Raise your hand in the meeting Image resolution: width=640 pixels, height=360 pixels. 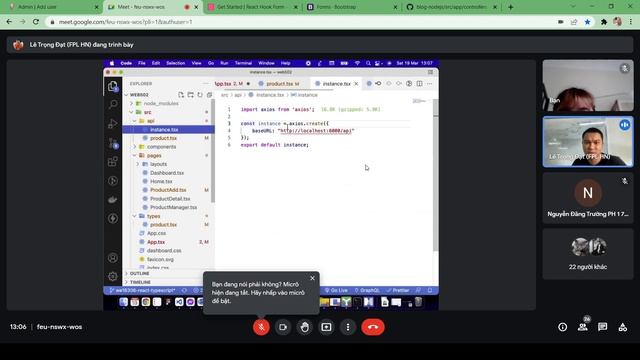pyautogui.click(x=304, y=327)
